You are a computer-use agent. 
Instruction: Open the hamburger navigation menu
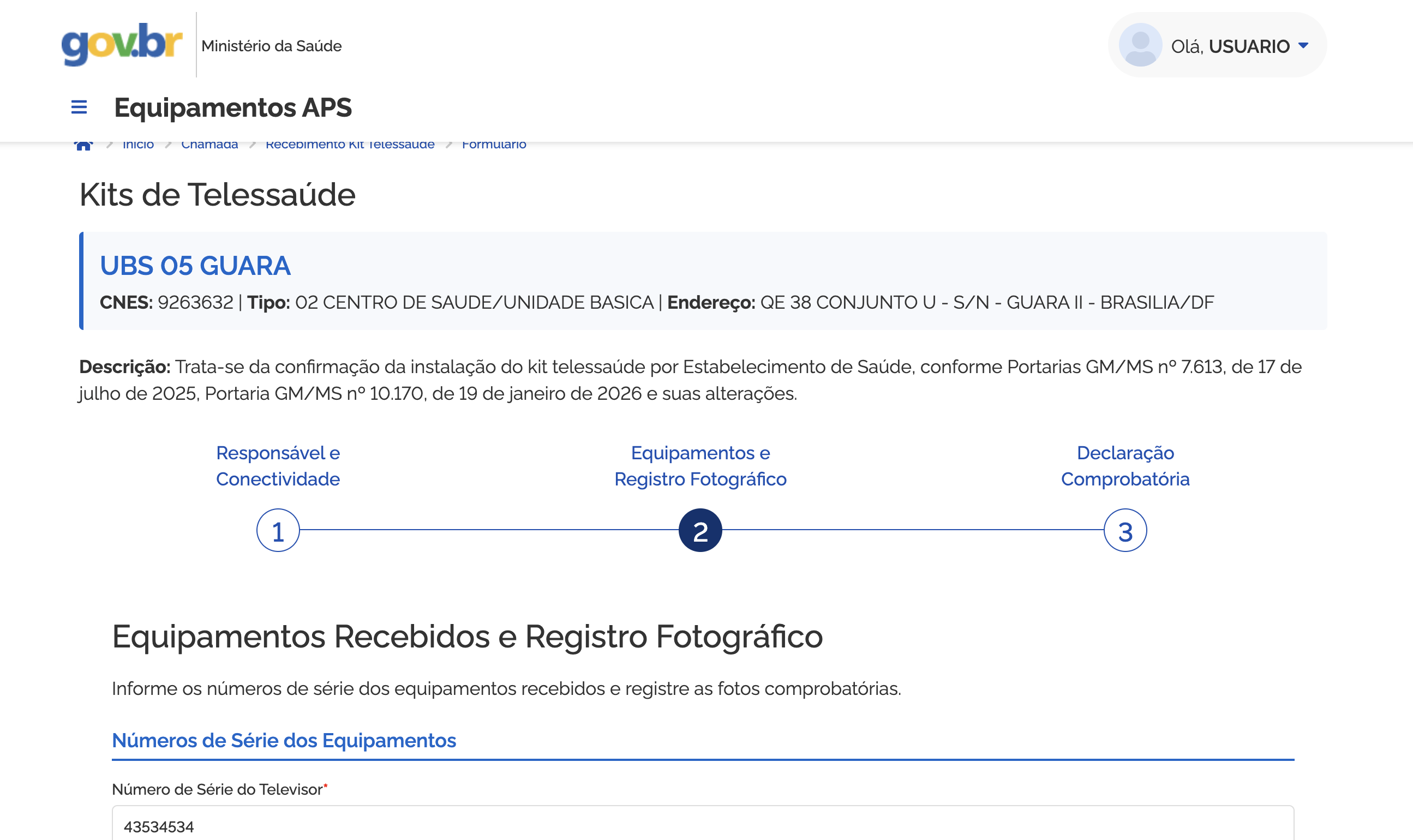(79, 107)
